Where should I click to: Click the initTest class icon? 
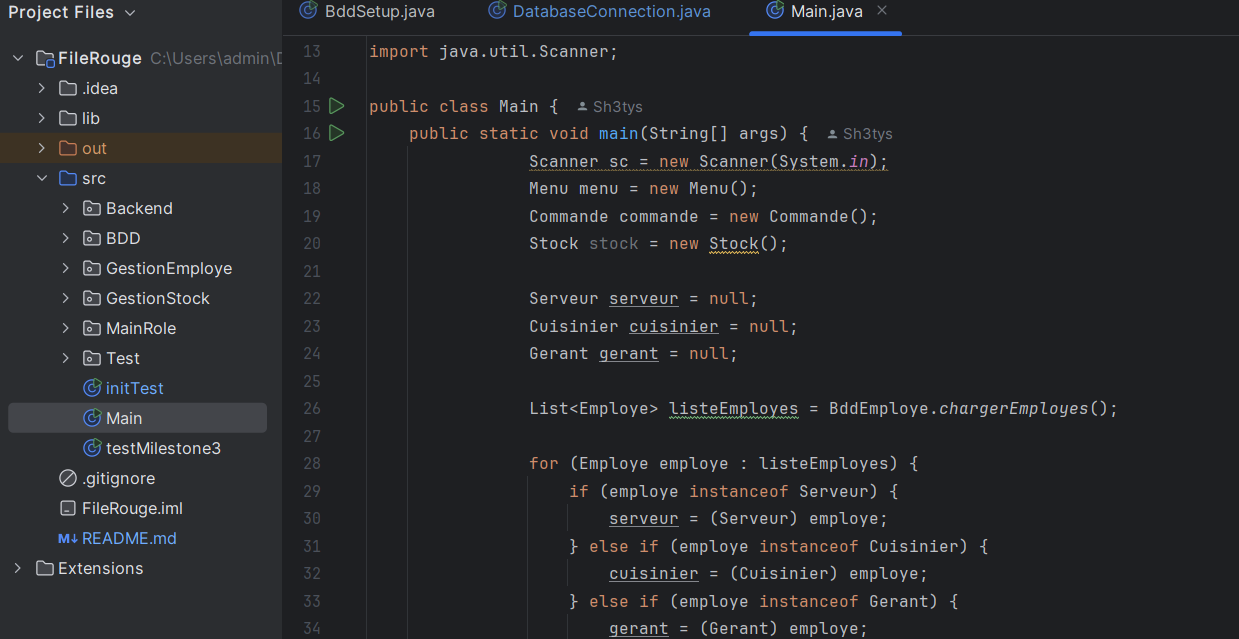[x=92, y=388]
